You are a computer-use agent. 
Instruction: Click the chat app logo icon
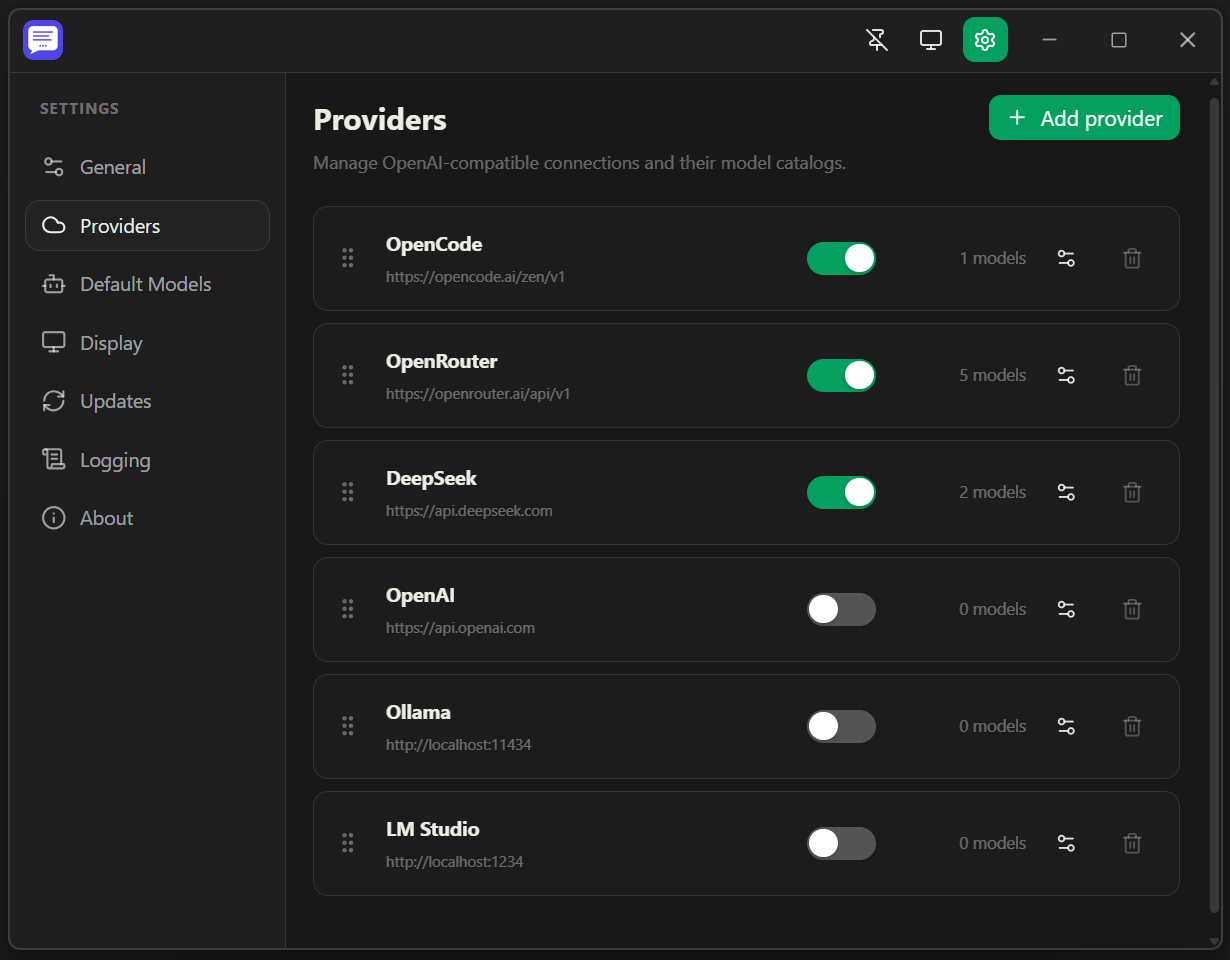pos(43,40)
